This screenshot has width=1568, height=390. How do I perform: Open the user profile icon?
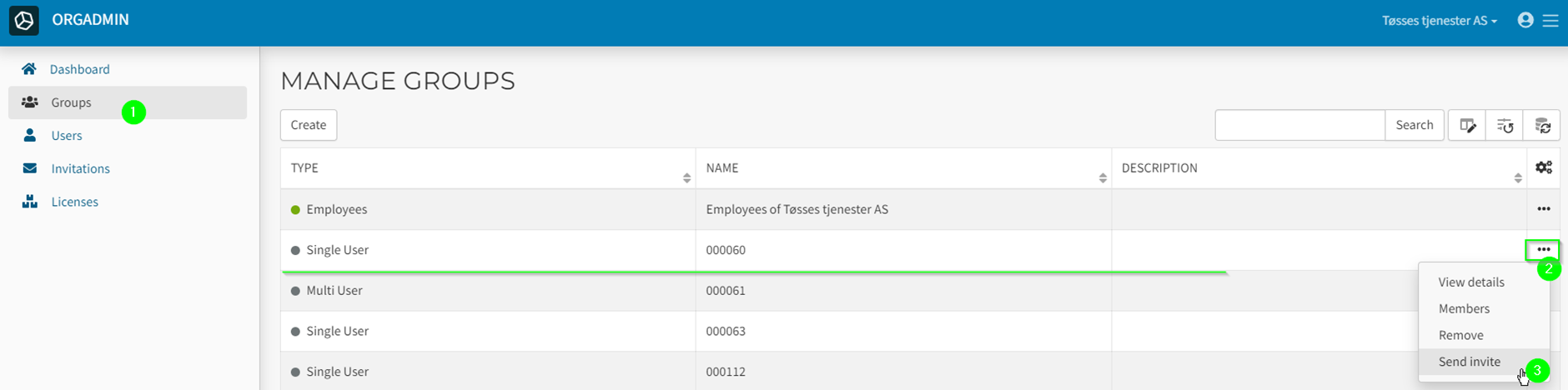(1525, 20)
